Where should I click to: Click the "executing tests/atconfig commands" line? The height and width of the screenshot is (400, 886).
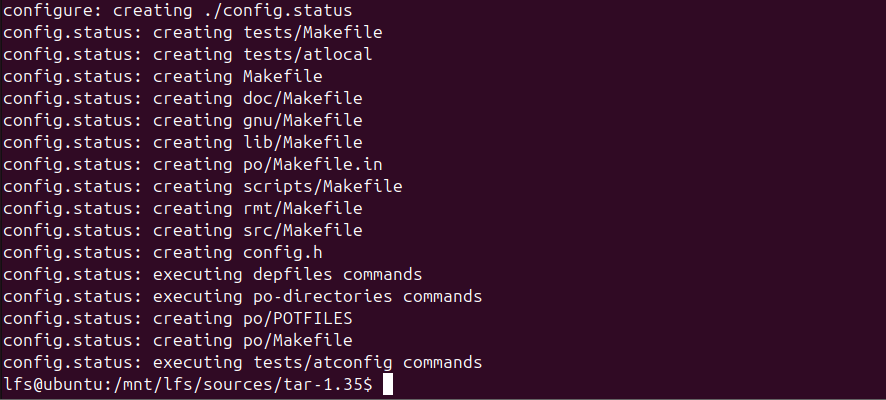click(317, 362)
